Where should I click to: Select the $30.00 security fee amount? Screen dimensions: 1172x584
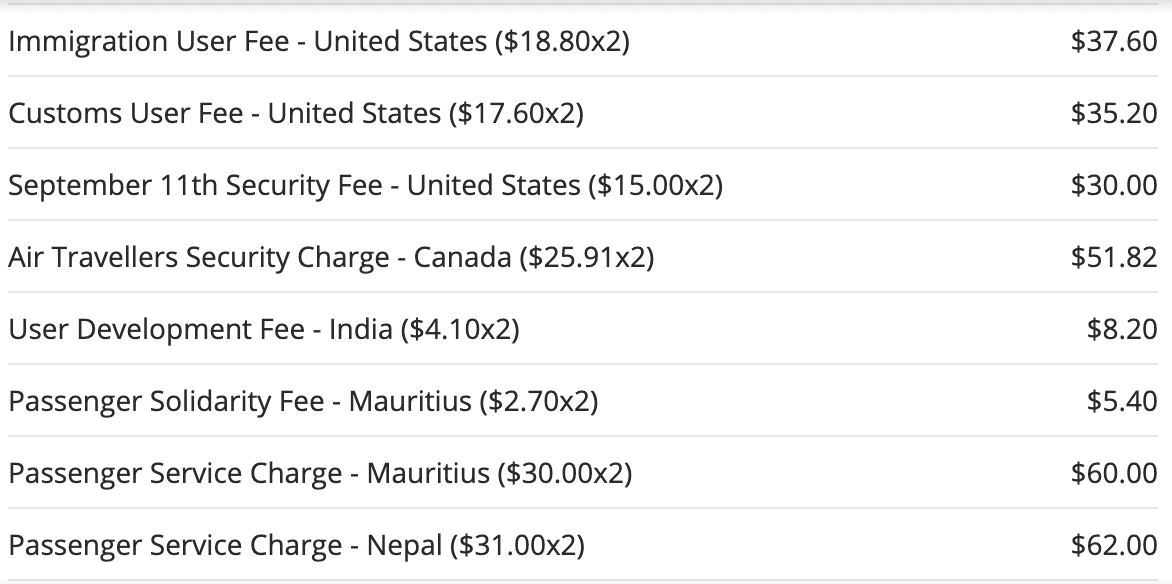click(x=1113, y=186)
